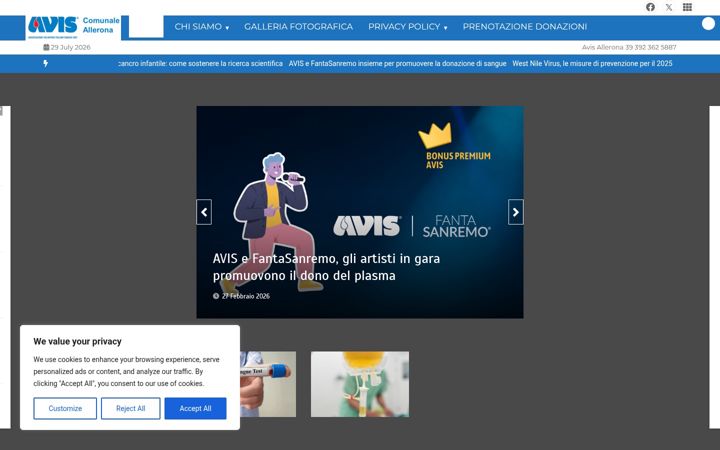Click Avis Allerona phone number text
Screen dimensions: 720x450
coord(629,47)
